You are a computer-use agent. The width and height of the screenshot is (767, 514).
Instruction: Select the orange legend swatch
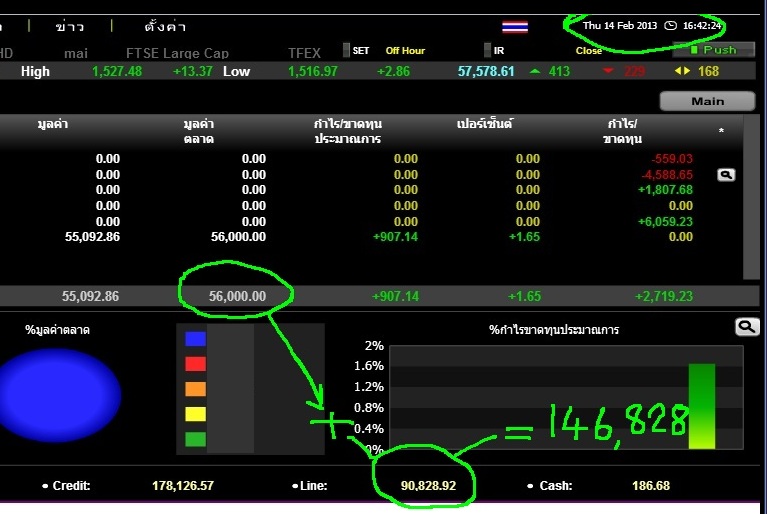(195, 389)
